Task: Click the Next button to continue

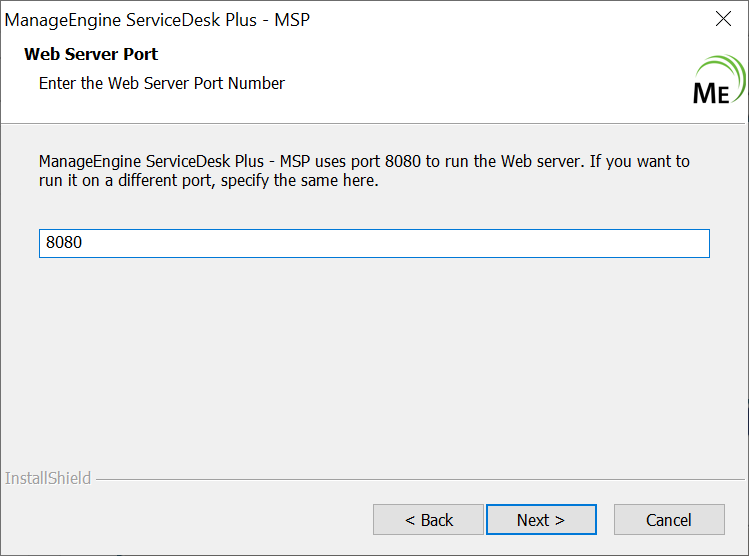Action: [541, 520]
